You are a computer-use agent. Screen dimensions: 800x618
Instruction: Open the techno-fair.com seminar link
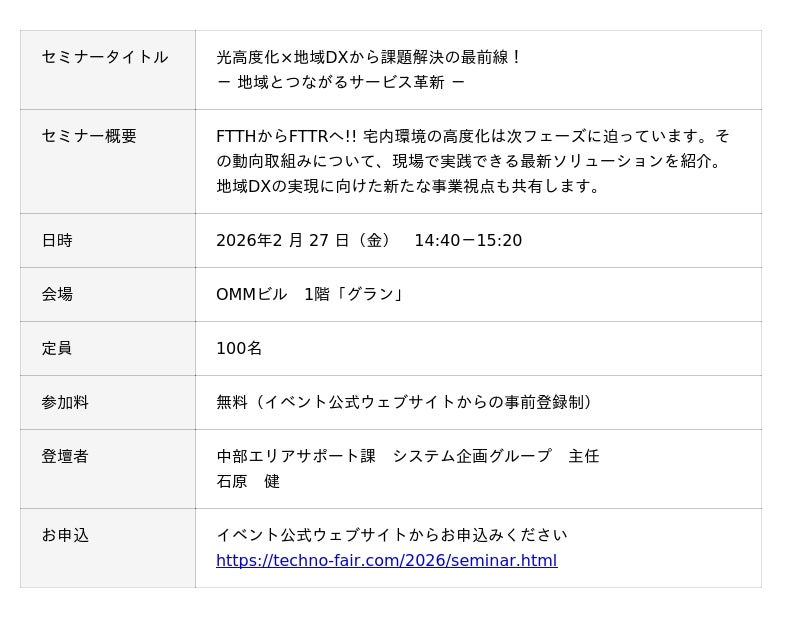click(x=386, y=560)
